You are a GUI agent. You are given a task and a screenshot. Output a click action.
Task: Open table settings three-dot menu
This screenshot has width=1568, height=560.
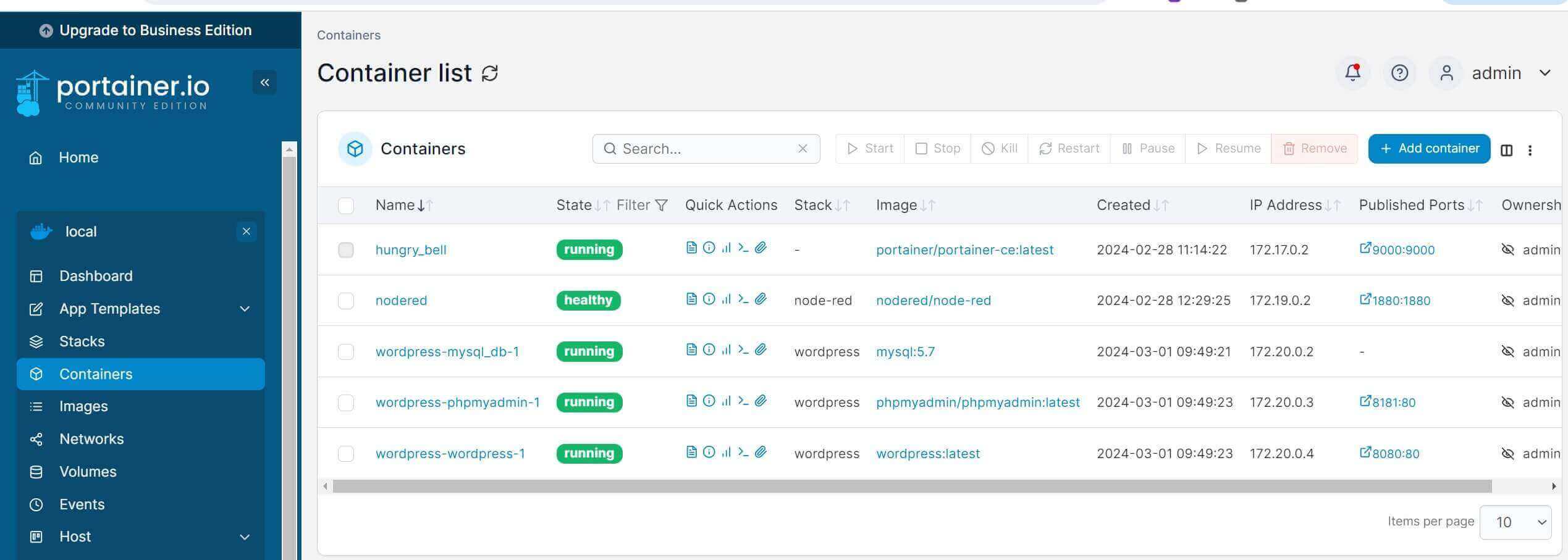[1530, 150]
